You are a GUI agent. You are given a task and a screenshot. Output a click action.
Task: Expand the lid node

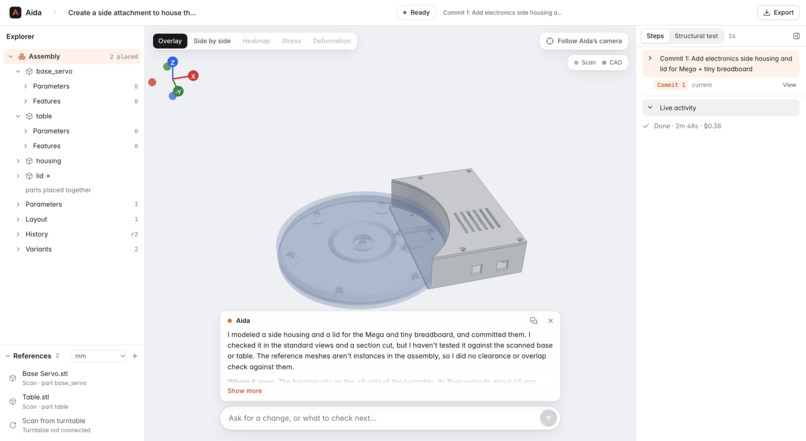click(18, 176)
